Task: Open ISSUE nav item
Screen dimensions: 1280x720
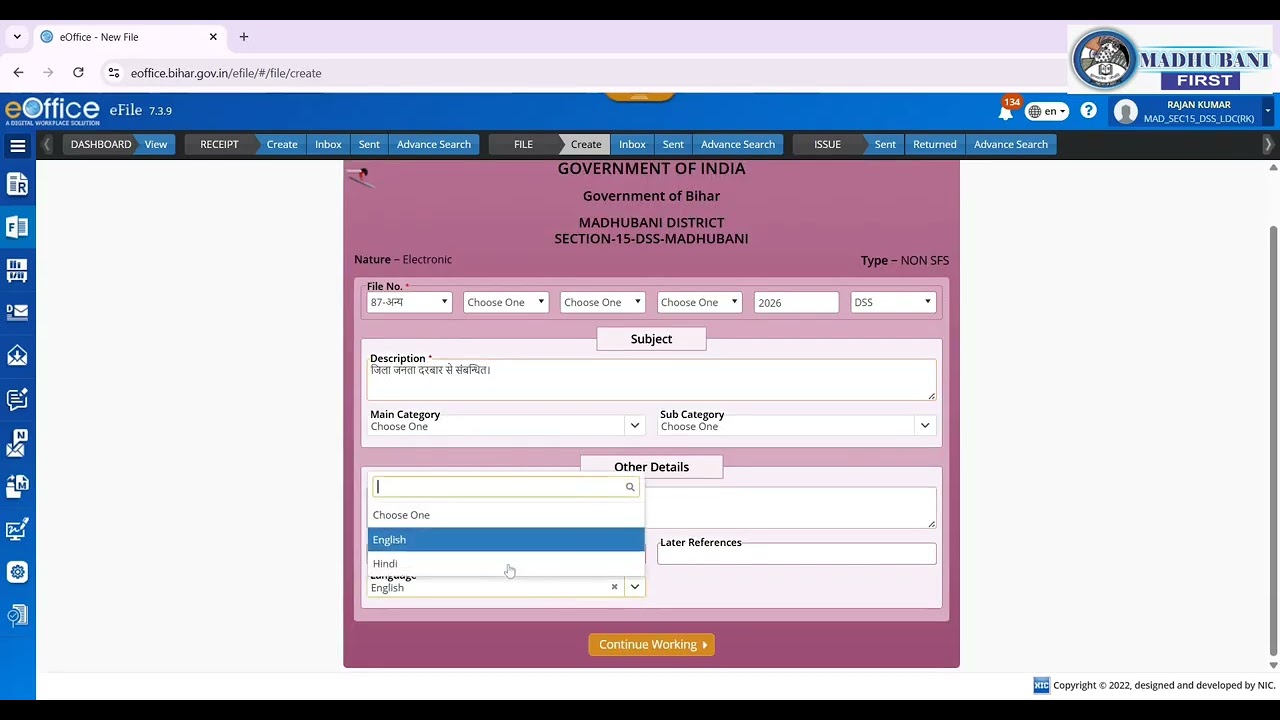Action: tap(827, 144)
